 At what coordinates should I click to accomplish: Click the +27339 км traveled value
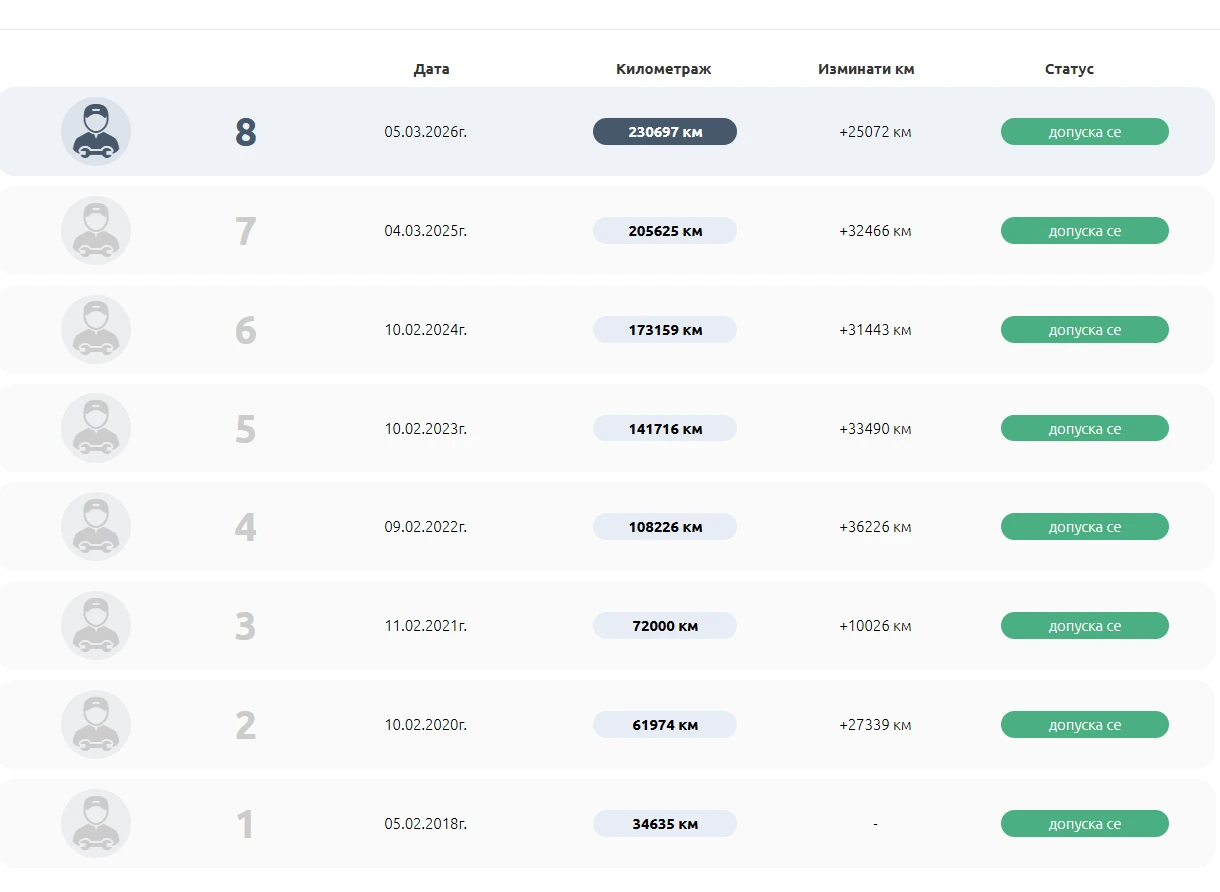click(875, 725)
